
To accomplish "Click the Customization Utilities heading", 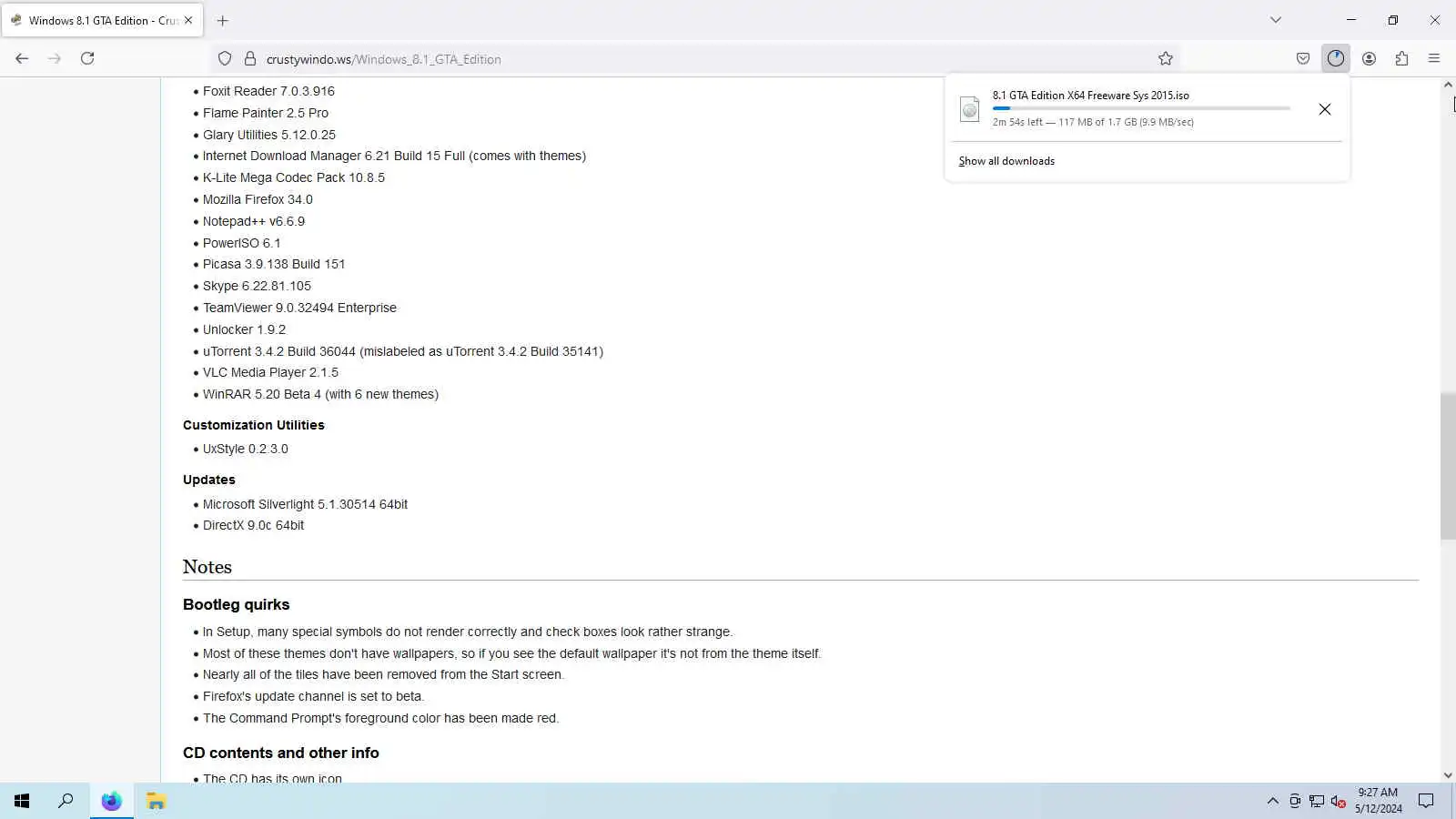I will 254,425.
